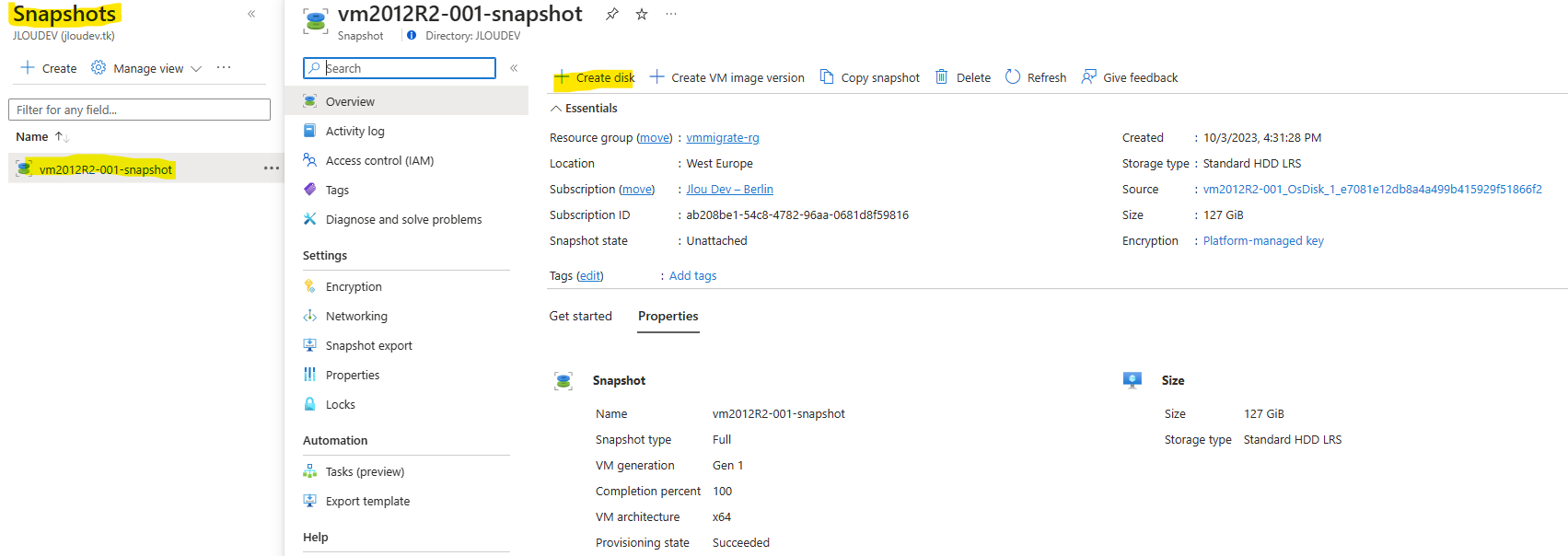
Task: Click the West Europe location value
Action: coord(719,164)
